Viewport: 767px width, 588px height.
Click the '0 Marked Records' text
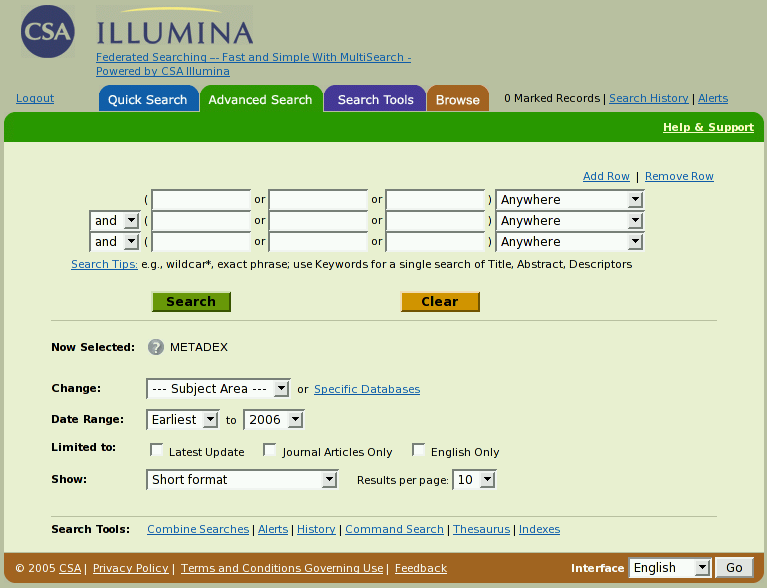point(552,98)
